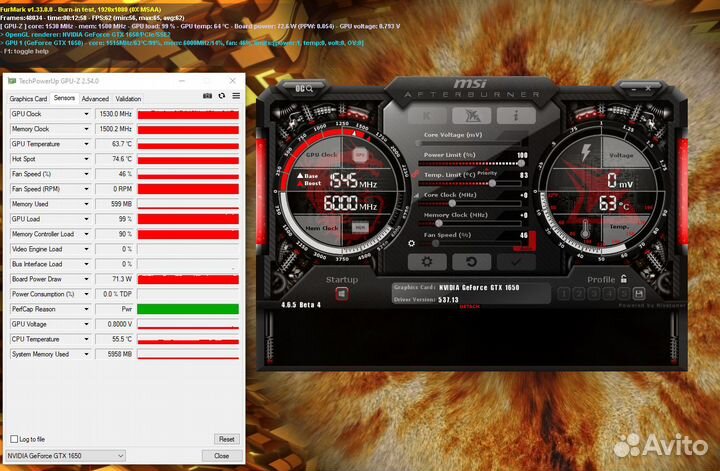Image resolution: width=720 pixels, height=471 pixels.
Task: Click the Board Power Draw 71.3 W value
Action: 114,279
